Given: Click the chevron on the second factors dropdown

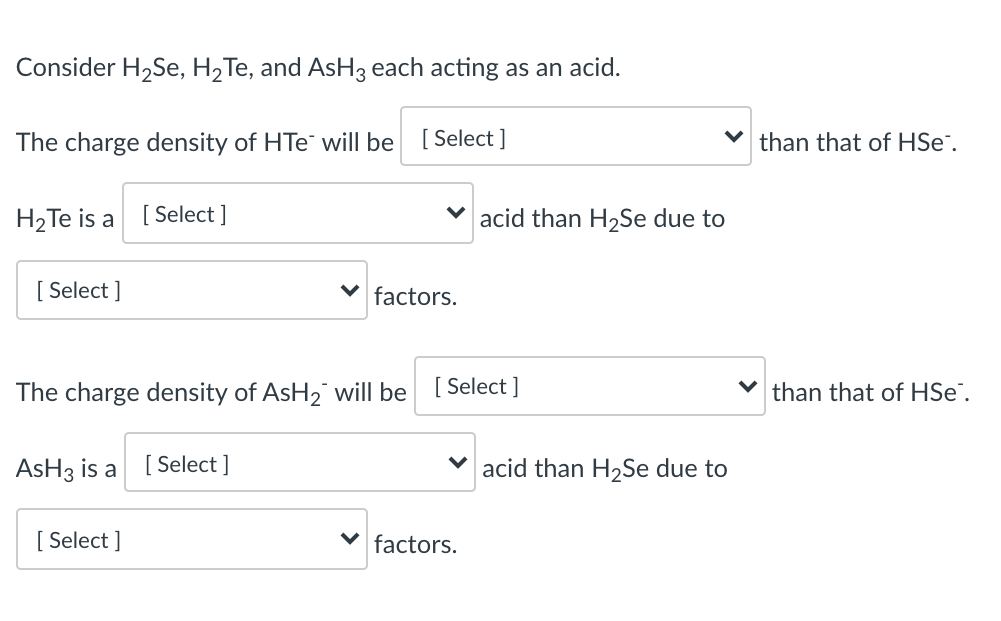Looking at the screenshot, I should click(350, 538).
